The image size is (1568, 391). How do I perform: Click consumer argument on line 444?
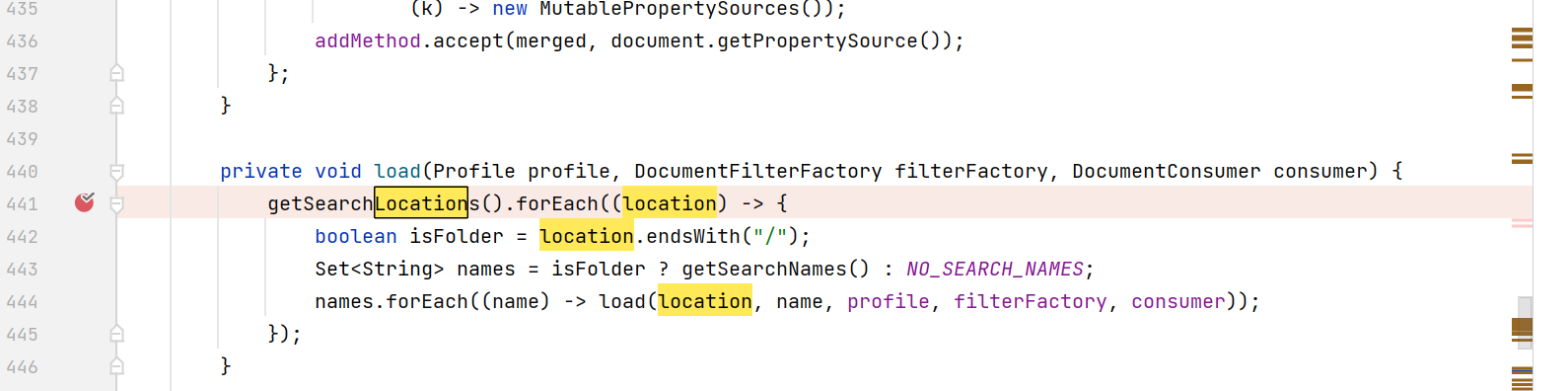(1178, 301)
